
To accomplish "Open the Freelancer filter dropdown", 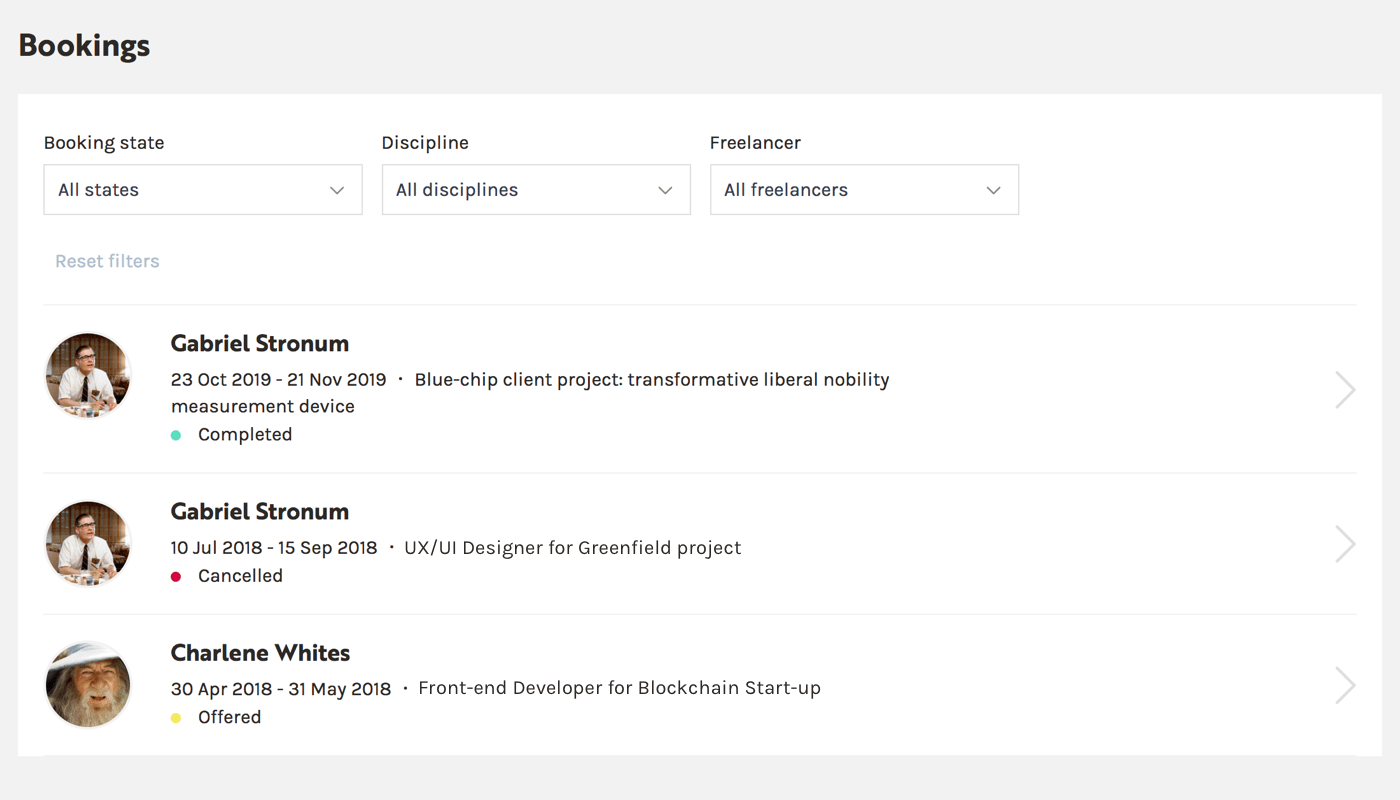I will coord(863,190).
